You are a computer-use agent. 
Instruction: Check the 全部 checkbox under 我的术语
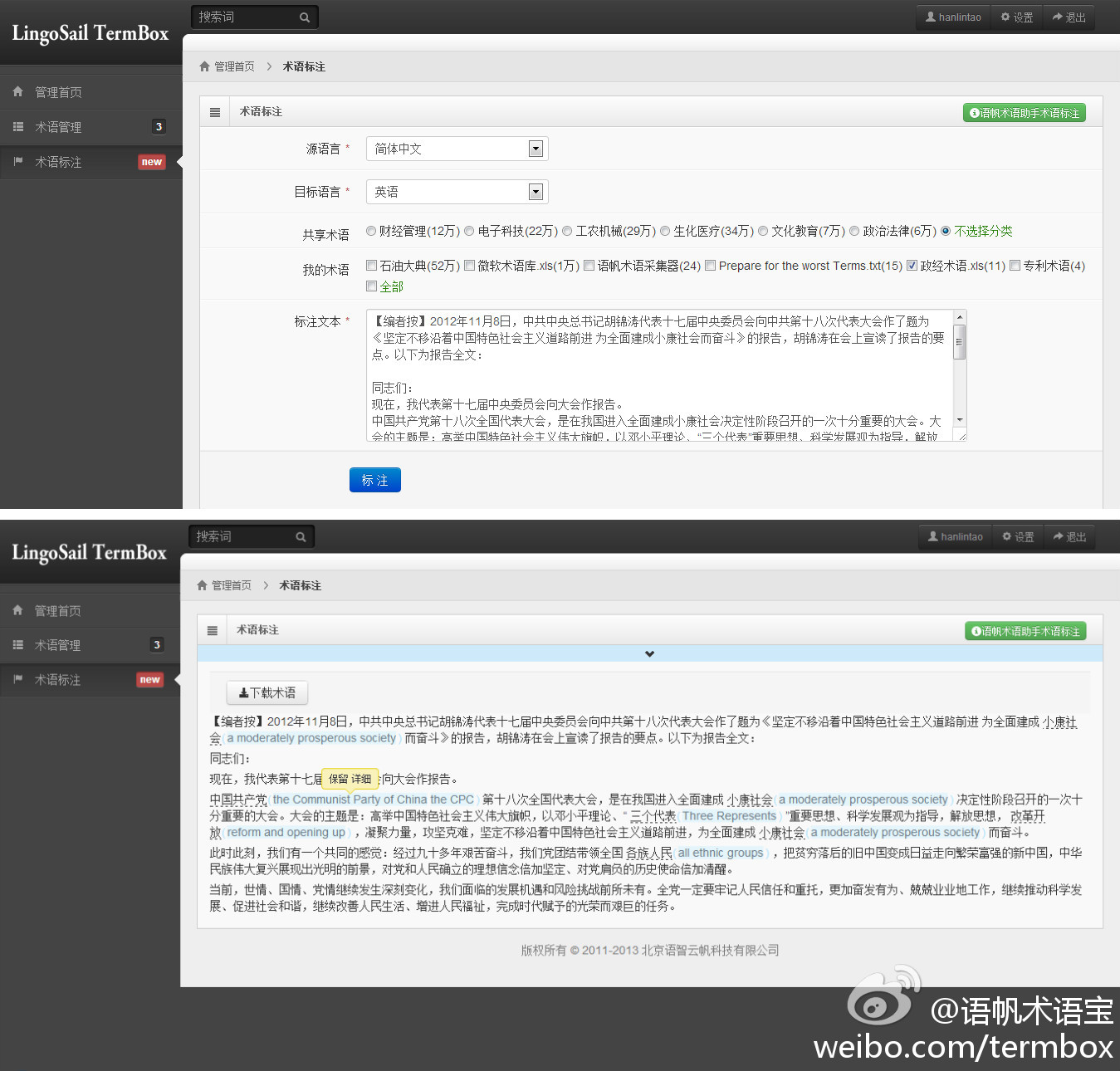tap(372, 286)
